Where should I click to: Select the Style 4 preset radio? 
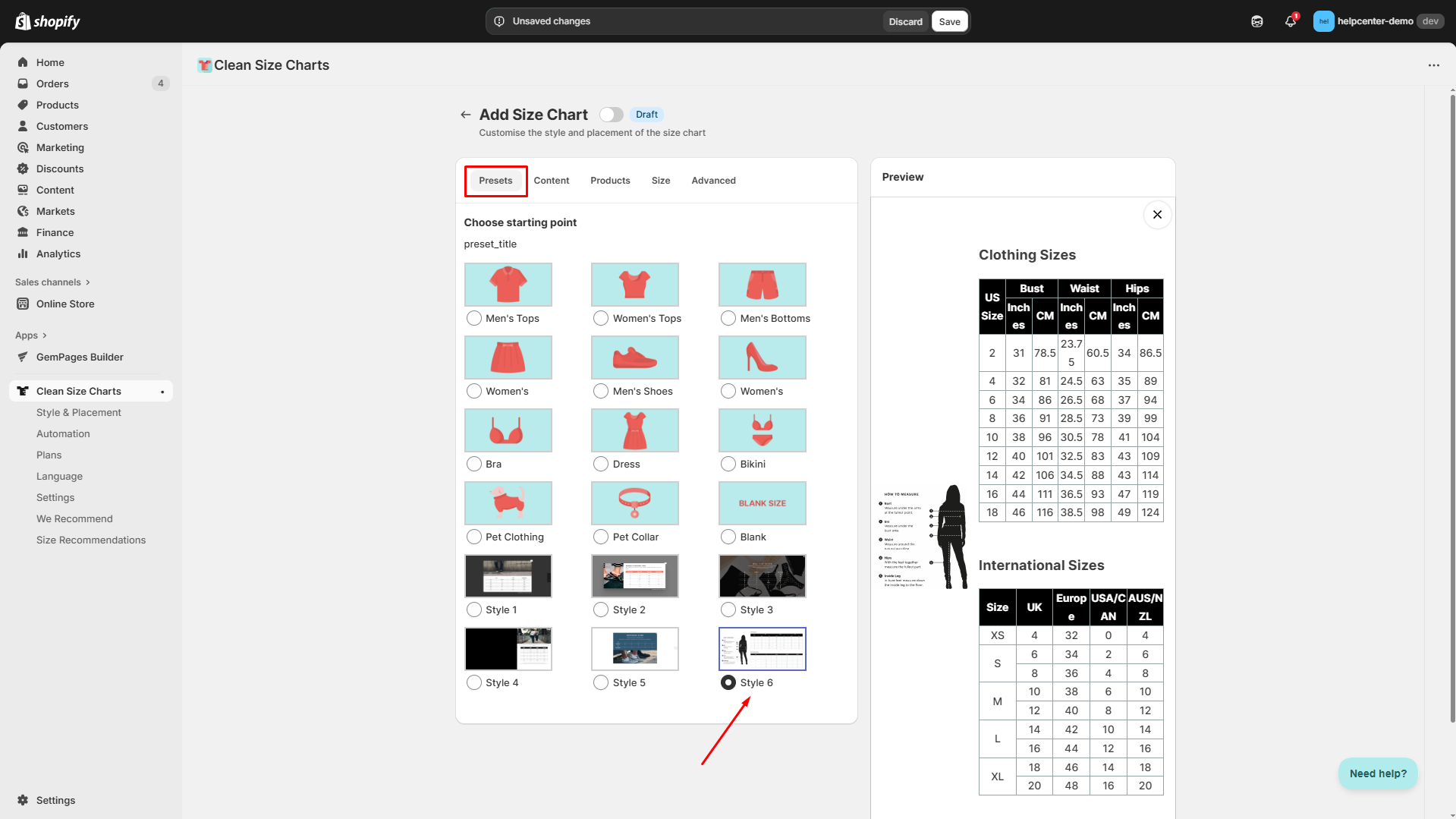[474, 682]
